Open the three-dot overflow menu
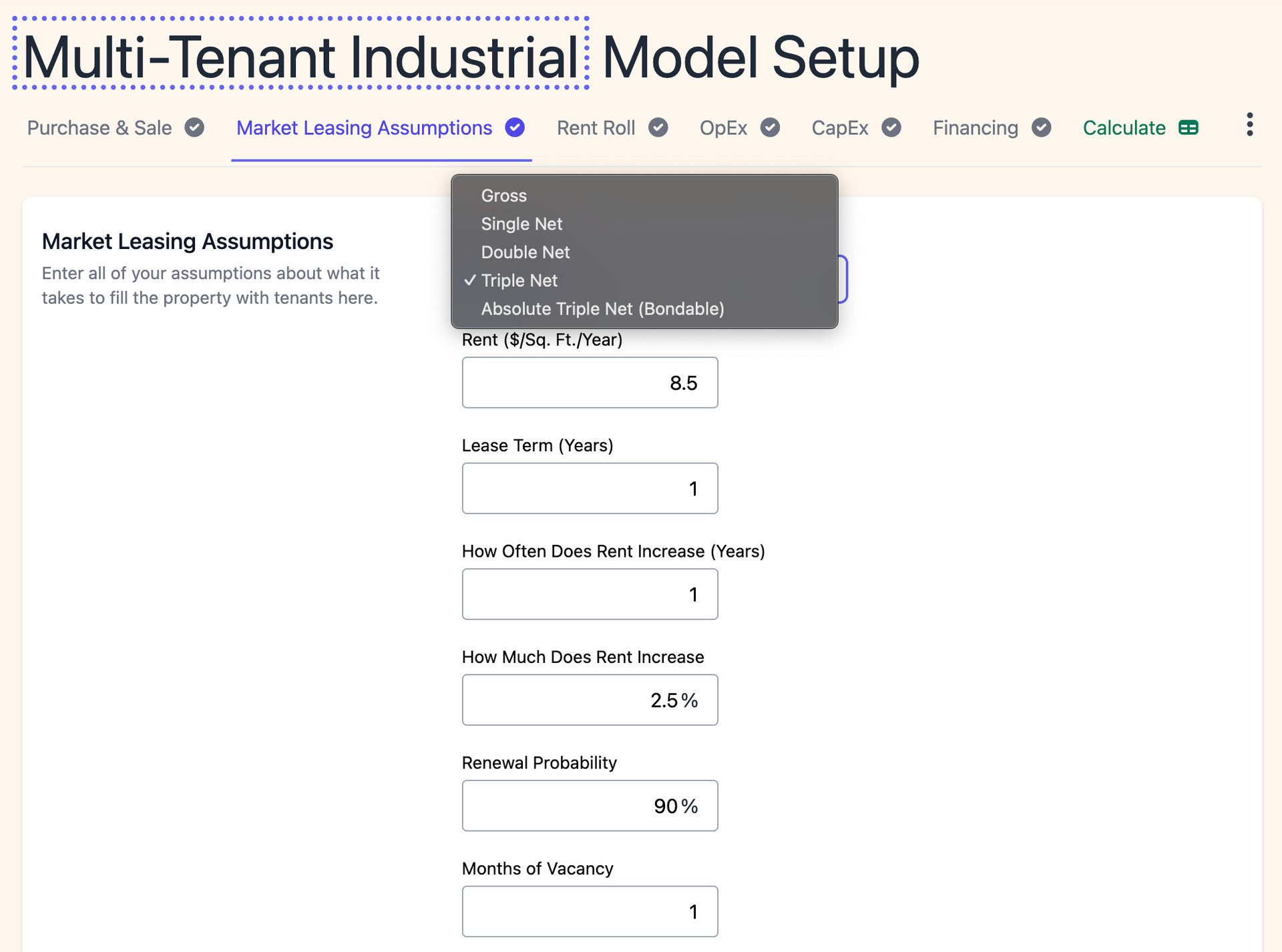Image resolution: width=1282 pixels, height=952 pixels. click(x=1249, y=125)
